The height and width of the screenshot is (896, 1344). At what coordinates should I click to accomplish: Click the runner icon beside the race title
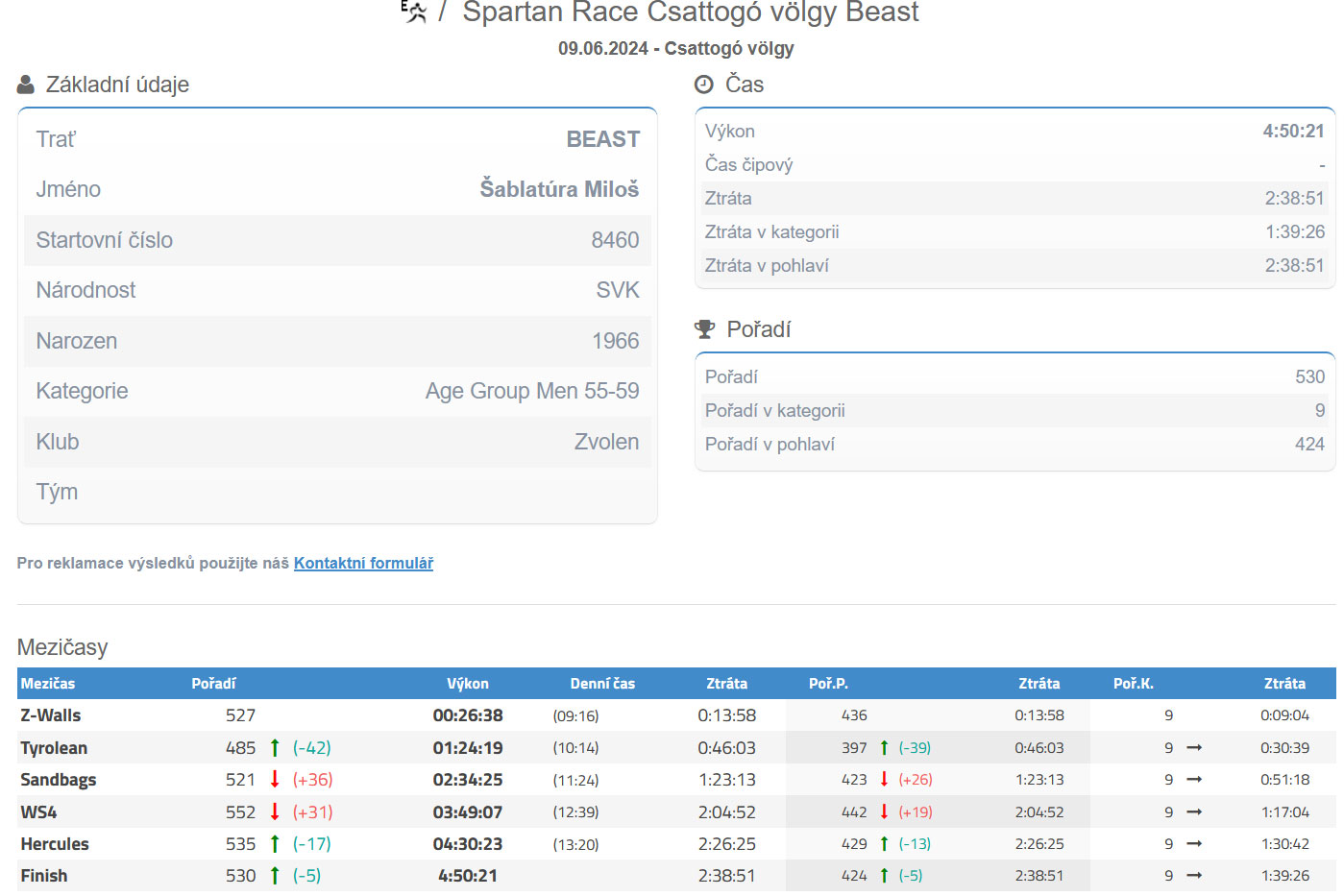pos(414,12)
